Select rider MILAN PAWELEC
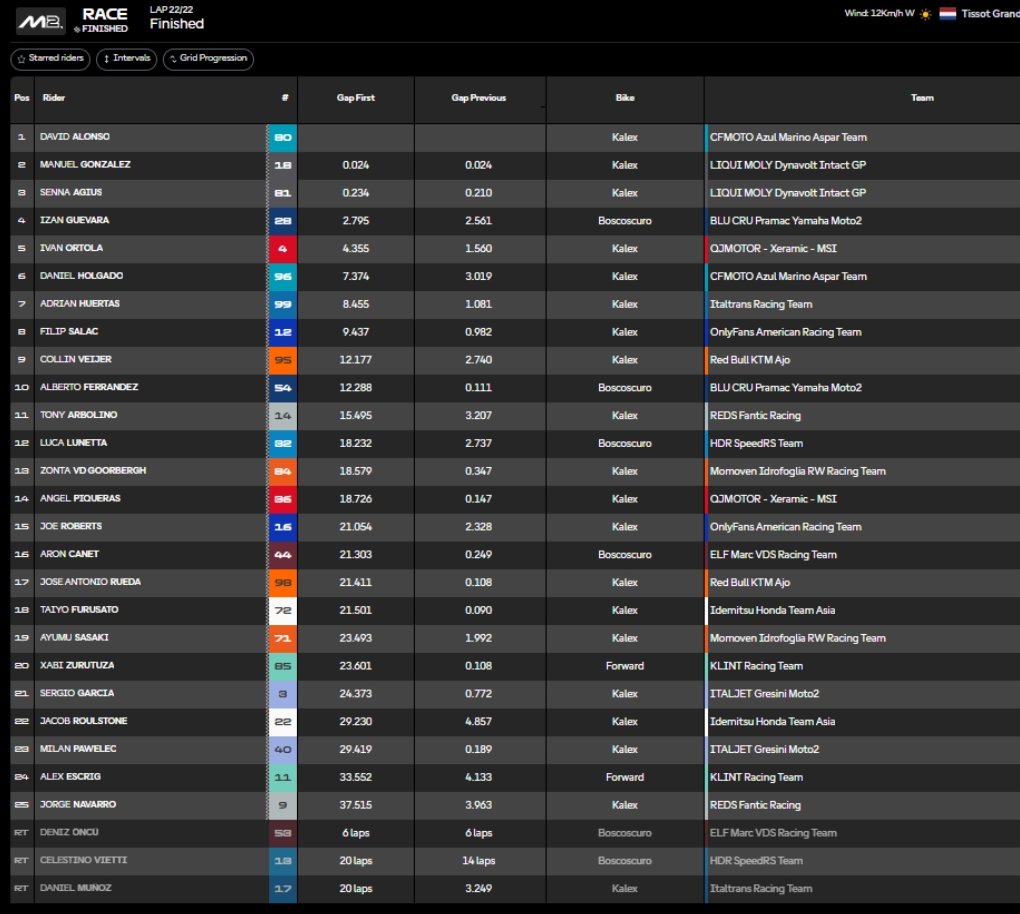Image resolution: width=1020 pixels, height=914 pixels. pos(78,749)
